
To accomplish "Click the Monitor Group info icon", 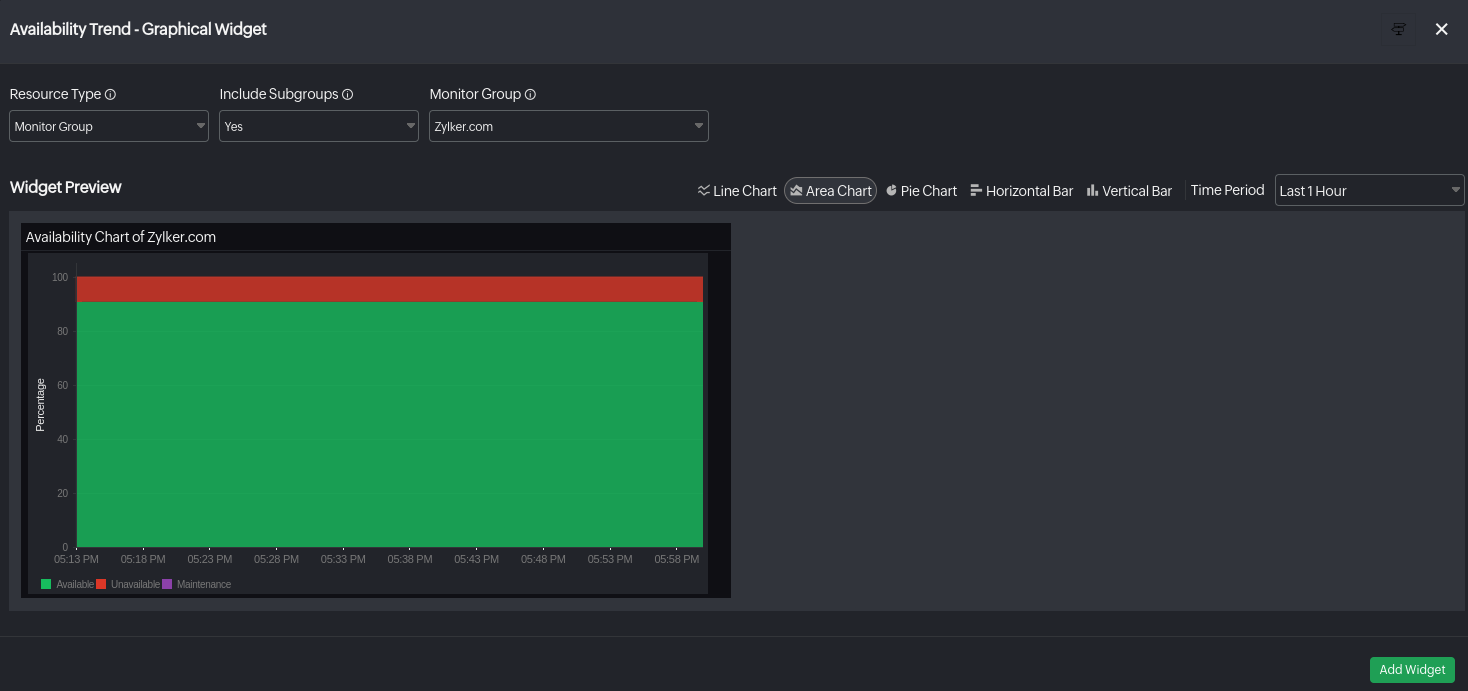I will [x=531, y=94].
